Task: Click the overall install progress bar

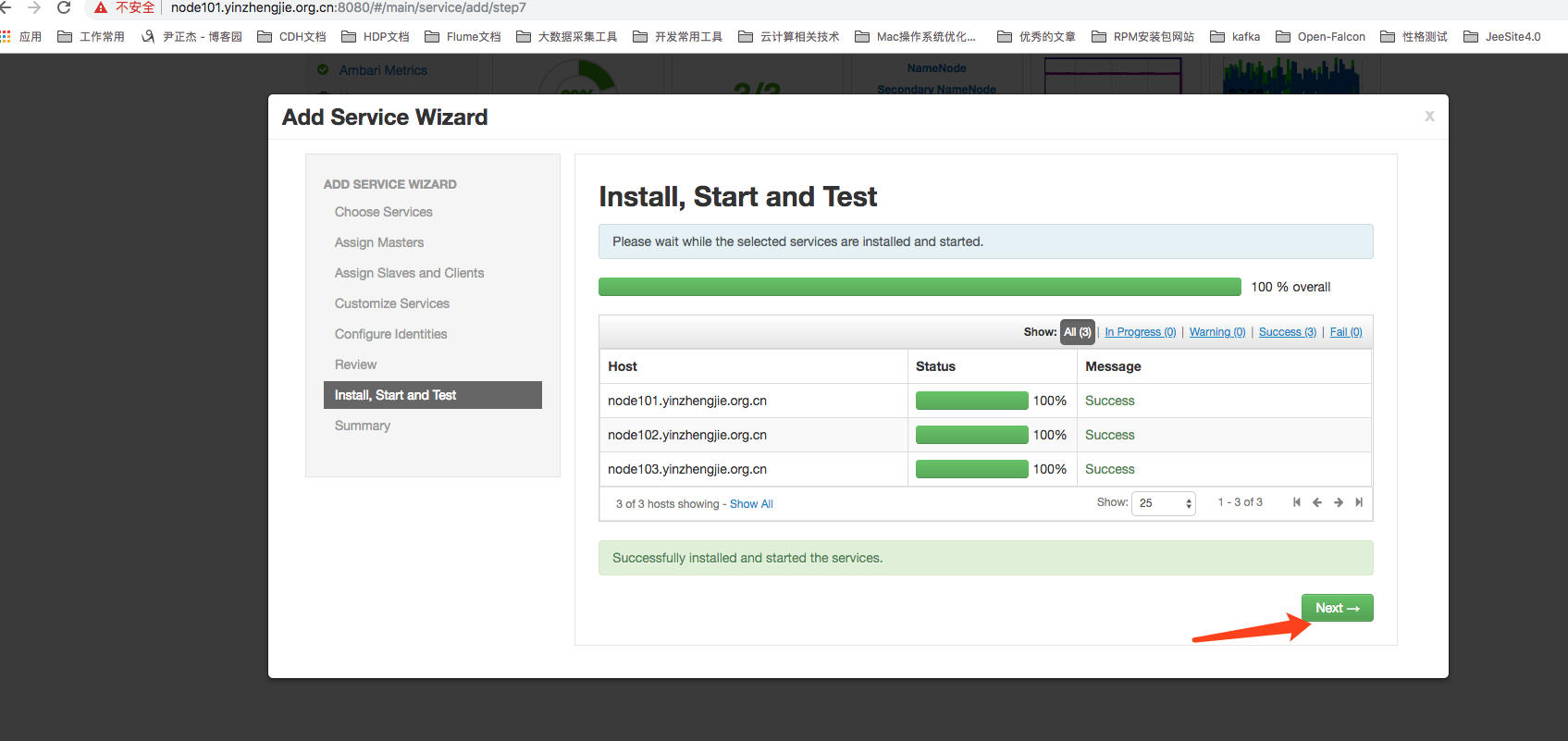Action: point(920,287)
